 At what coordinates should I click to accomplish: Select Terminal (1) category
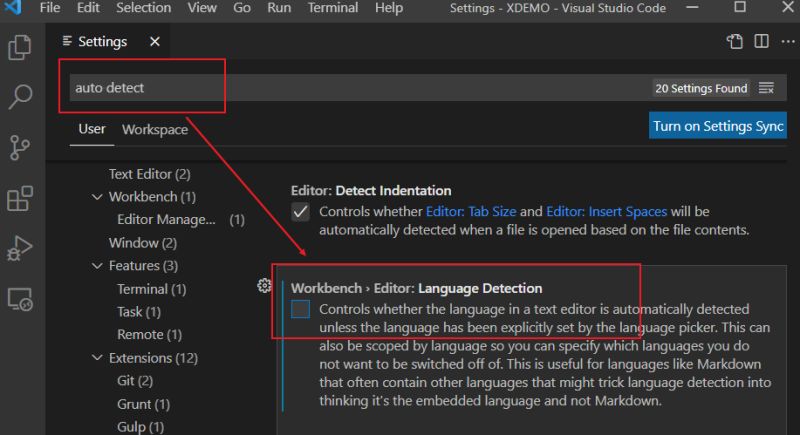(x=152, y=289)
